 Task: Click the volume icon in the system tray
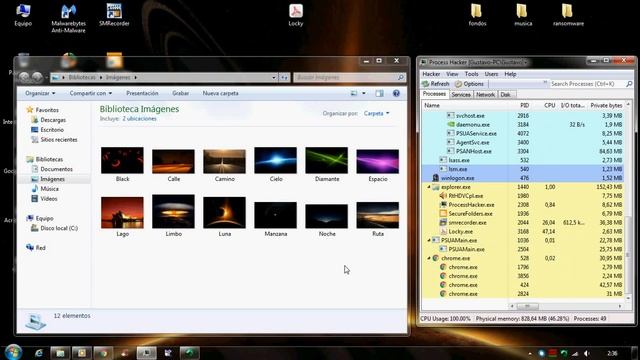(587, 353)
